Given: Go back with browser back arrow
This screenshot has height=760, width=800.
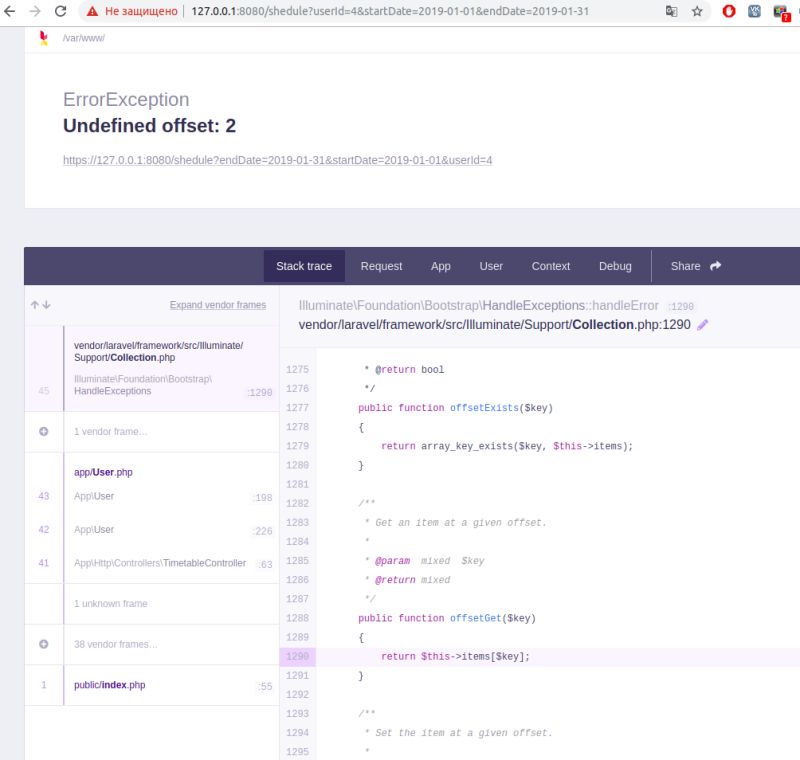Looking at the screenshot, I should pyautogui.click(x=10, y=11).
